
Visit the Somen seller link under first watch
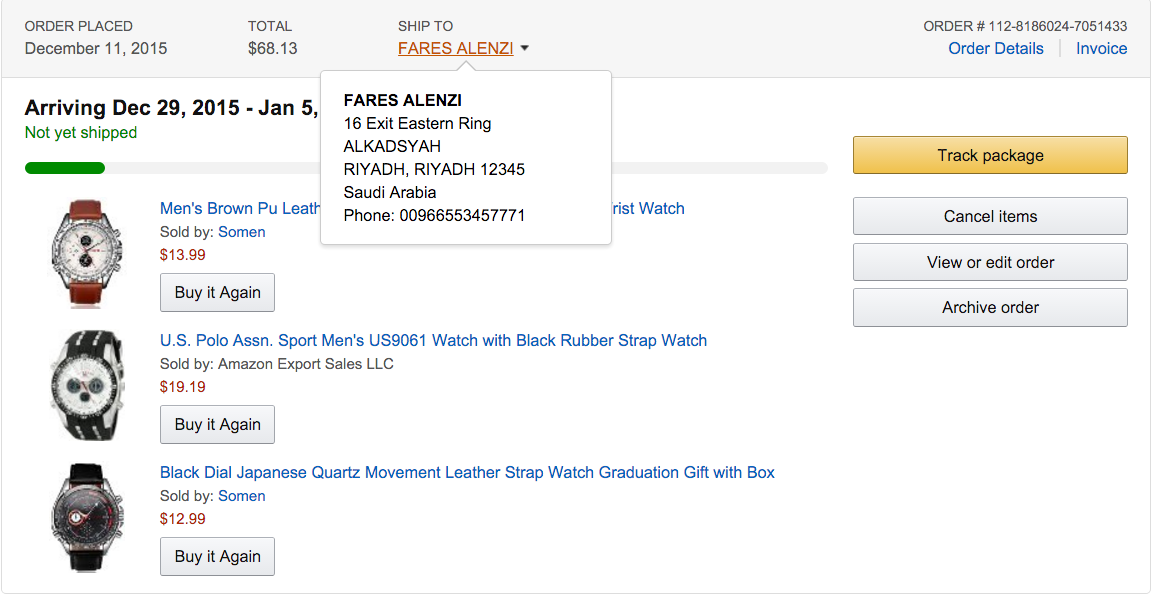(242, 232)
